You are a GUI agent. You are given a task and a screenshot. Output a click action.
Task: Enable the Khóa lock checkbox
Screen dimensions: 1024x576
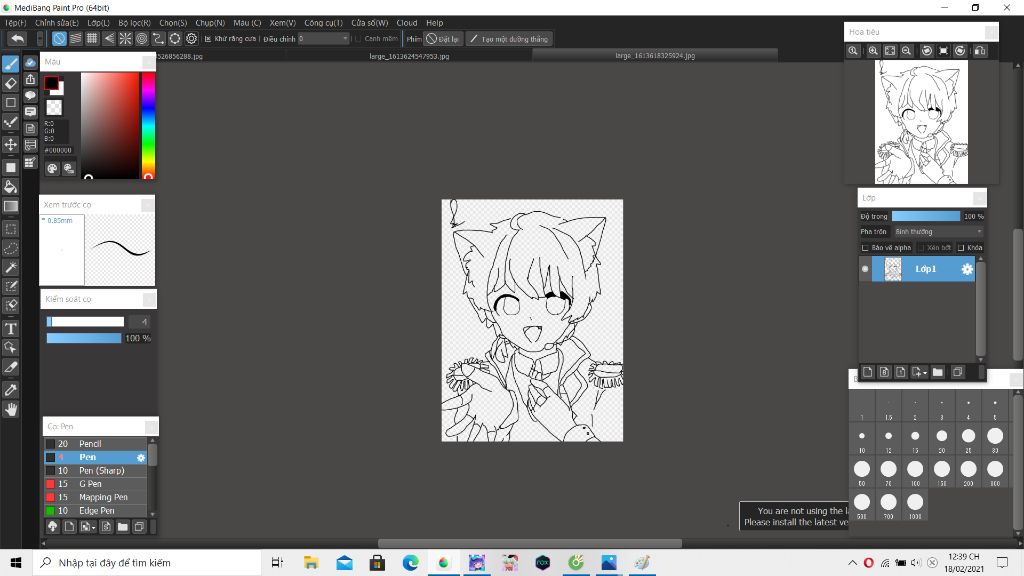[961, 248]
